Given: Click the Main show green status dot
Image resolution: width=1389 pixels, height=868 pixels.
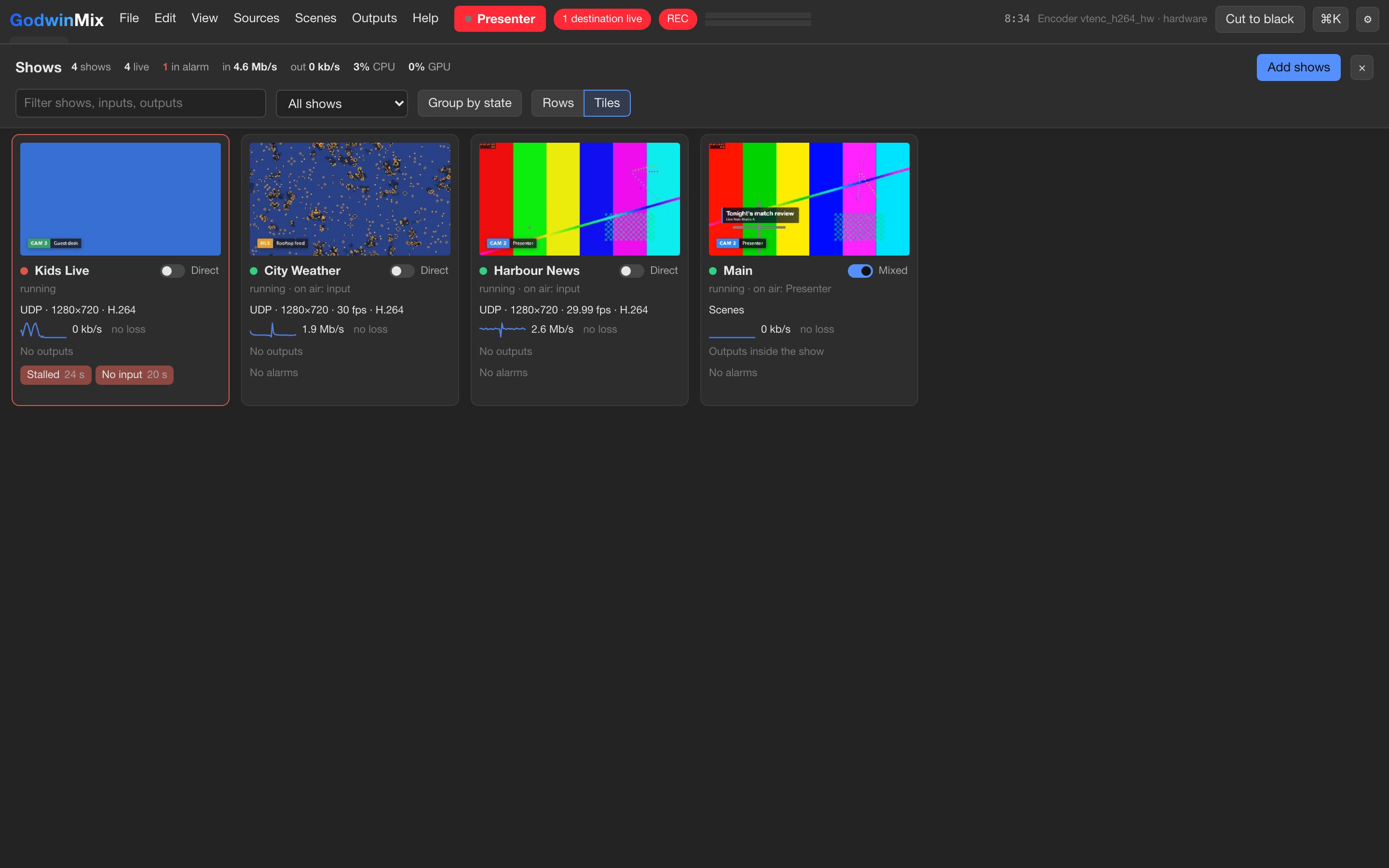Looking at the screenshot, I should tap(713, 271).
